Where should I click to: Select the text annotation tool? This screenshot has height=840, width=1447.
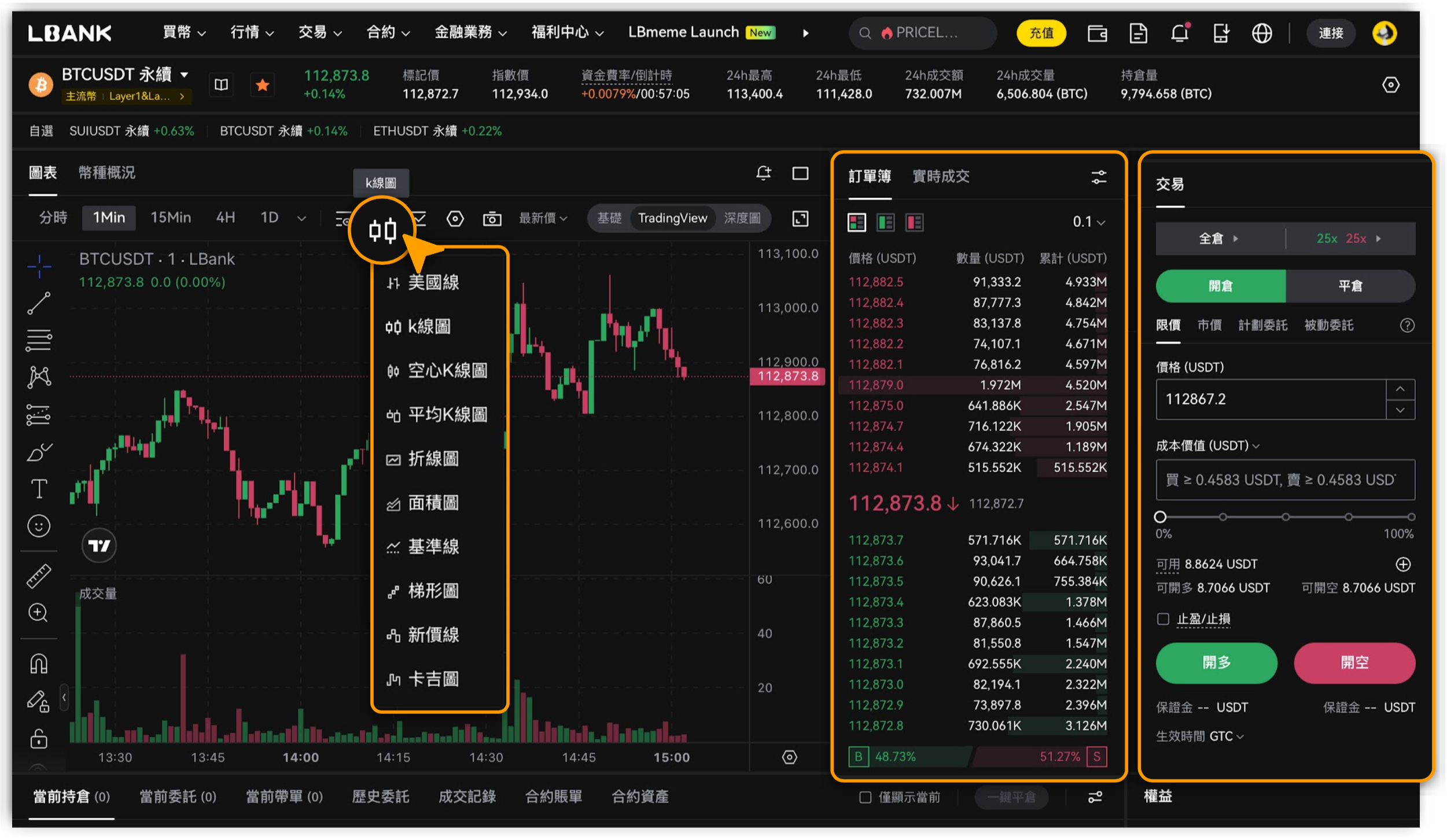[x=39, y=489]
